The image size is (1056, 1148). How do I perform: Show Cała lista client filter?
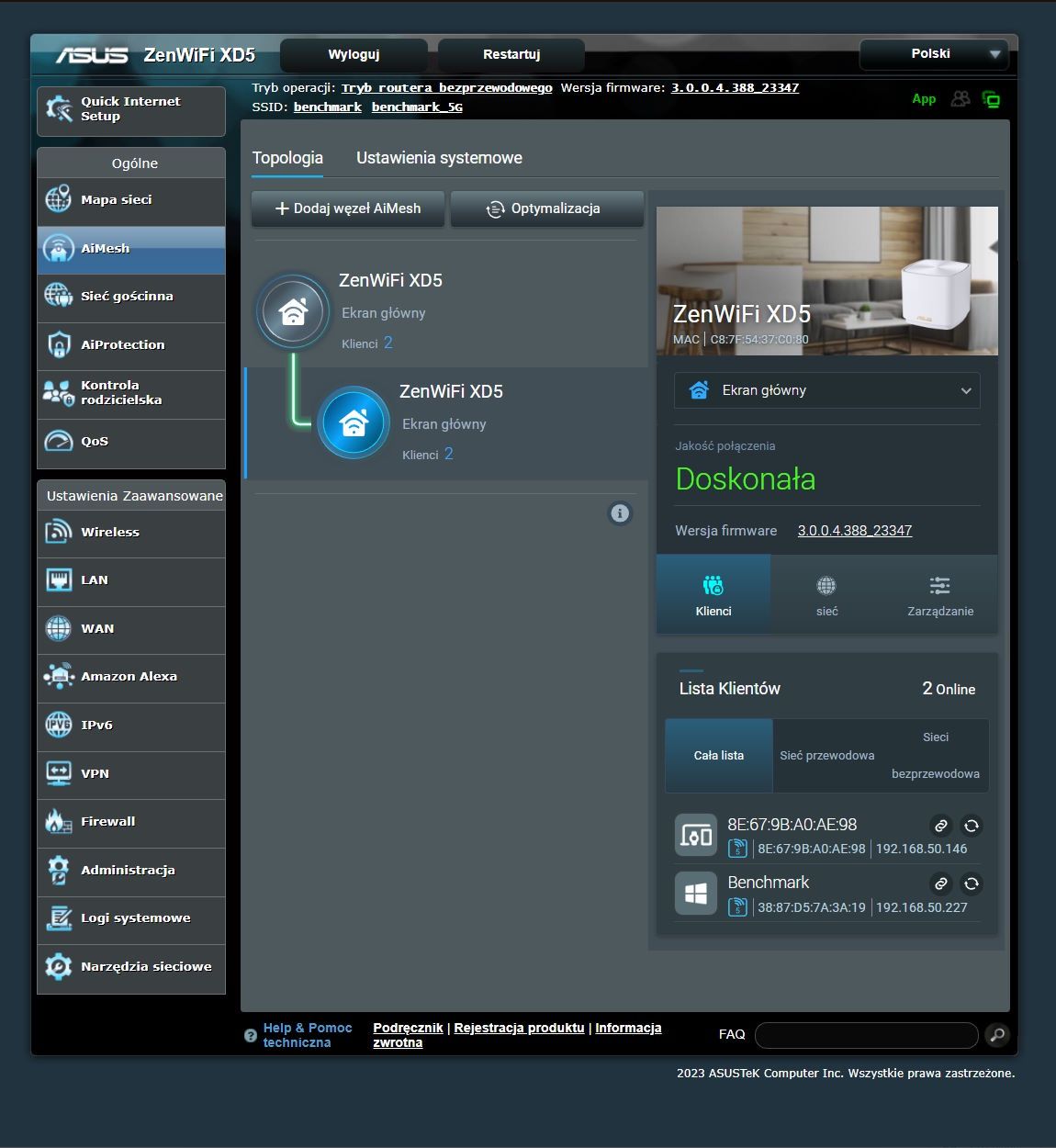pyautogui.click(x=719, y=756)
